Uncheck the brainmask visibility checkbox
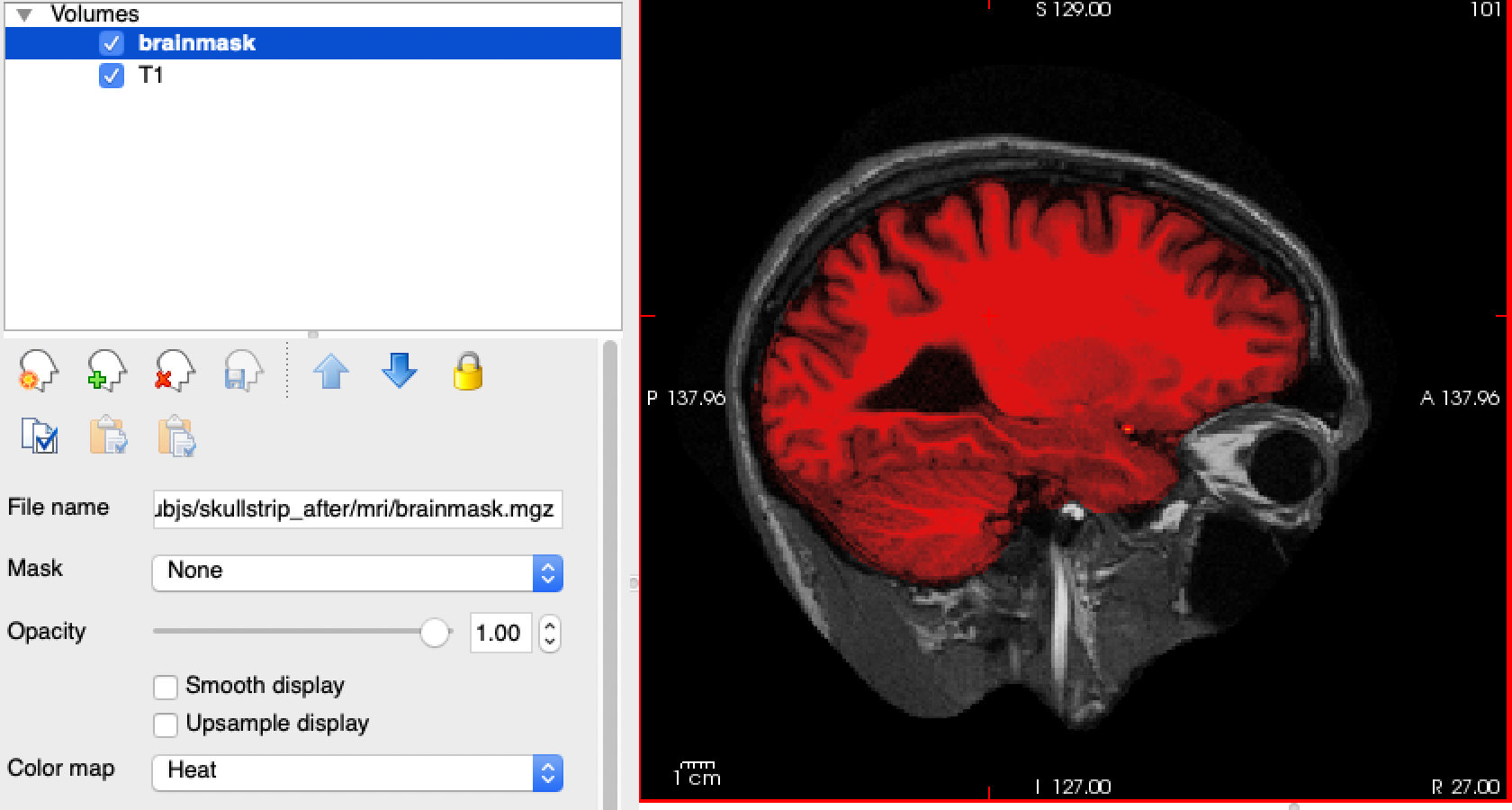 click(112, 42)
